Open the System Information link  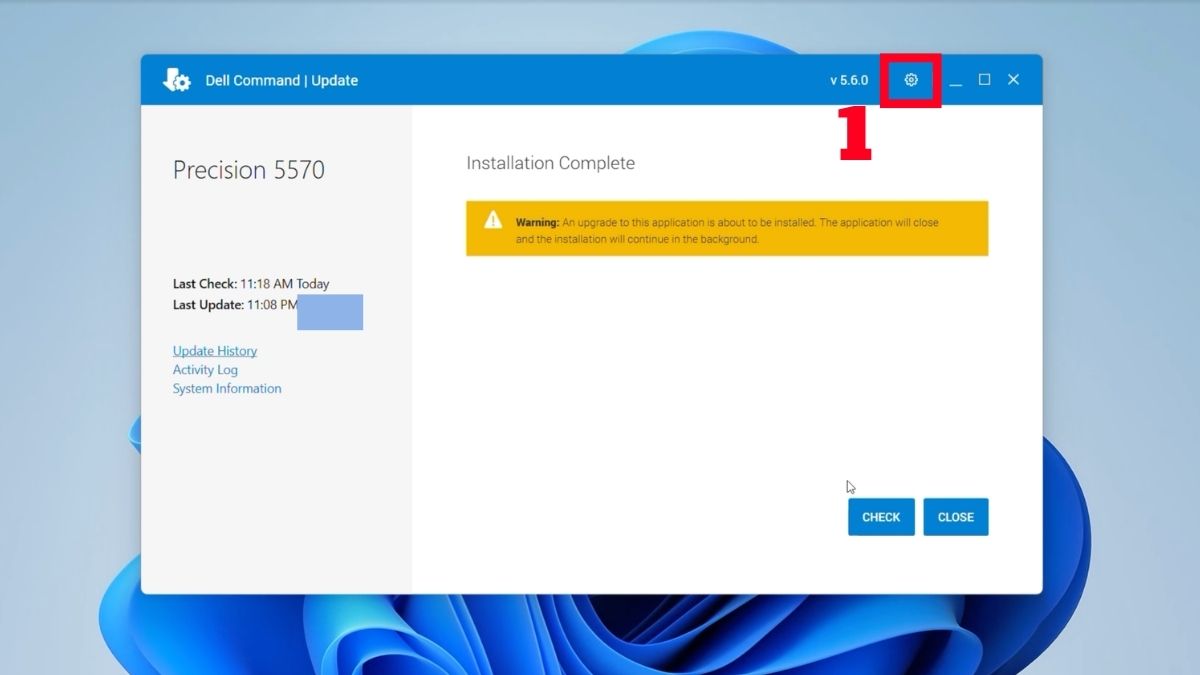click(x=227, y=389)
